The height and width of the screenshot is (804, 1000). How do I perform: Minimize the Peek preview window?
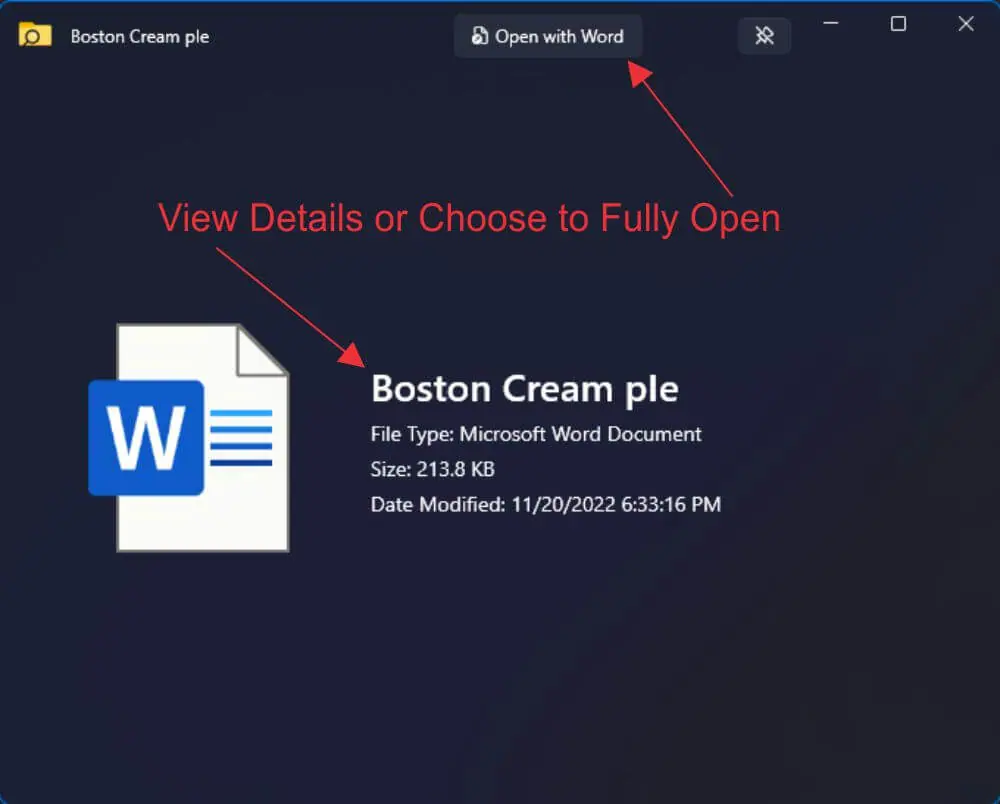pyautogui.click(x=831, y=24)
